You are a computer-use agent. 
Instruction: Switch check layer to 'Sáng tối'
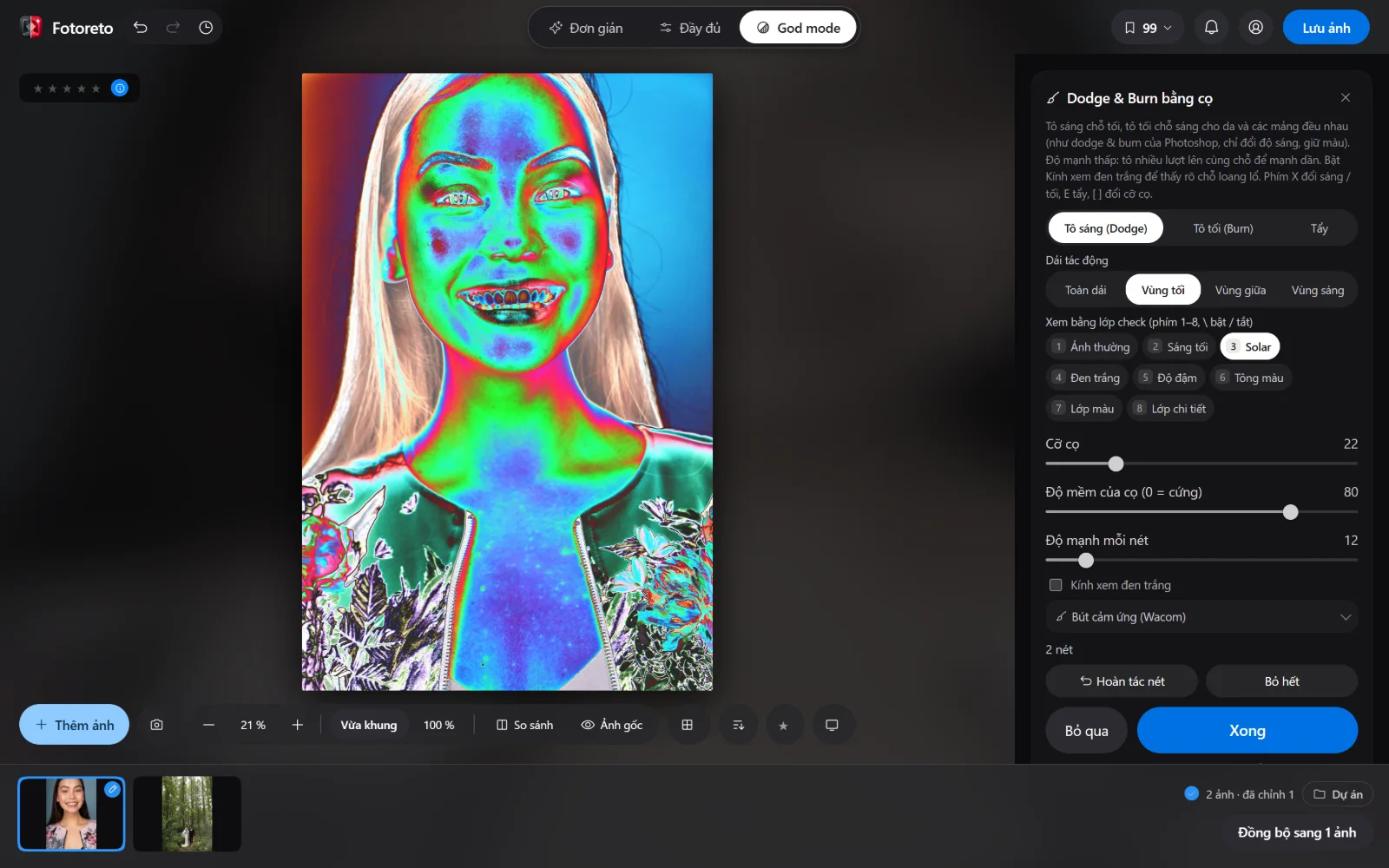click(x=1179, y=347)
